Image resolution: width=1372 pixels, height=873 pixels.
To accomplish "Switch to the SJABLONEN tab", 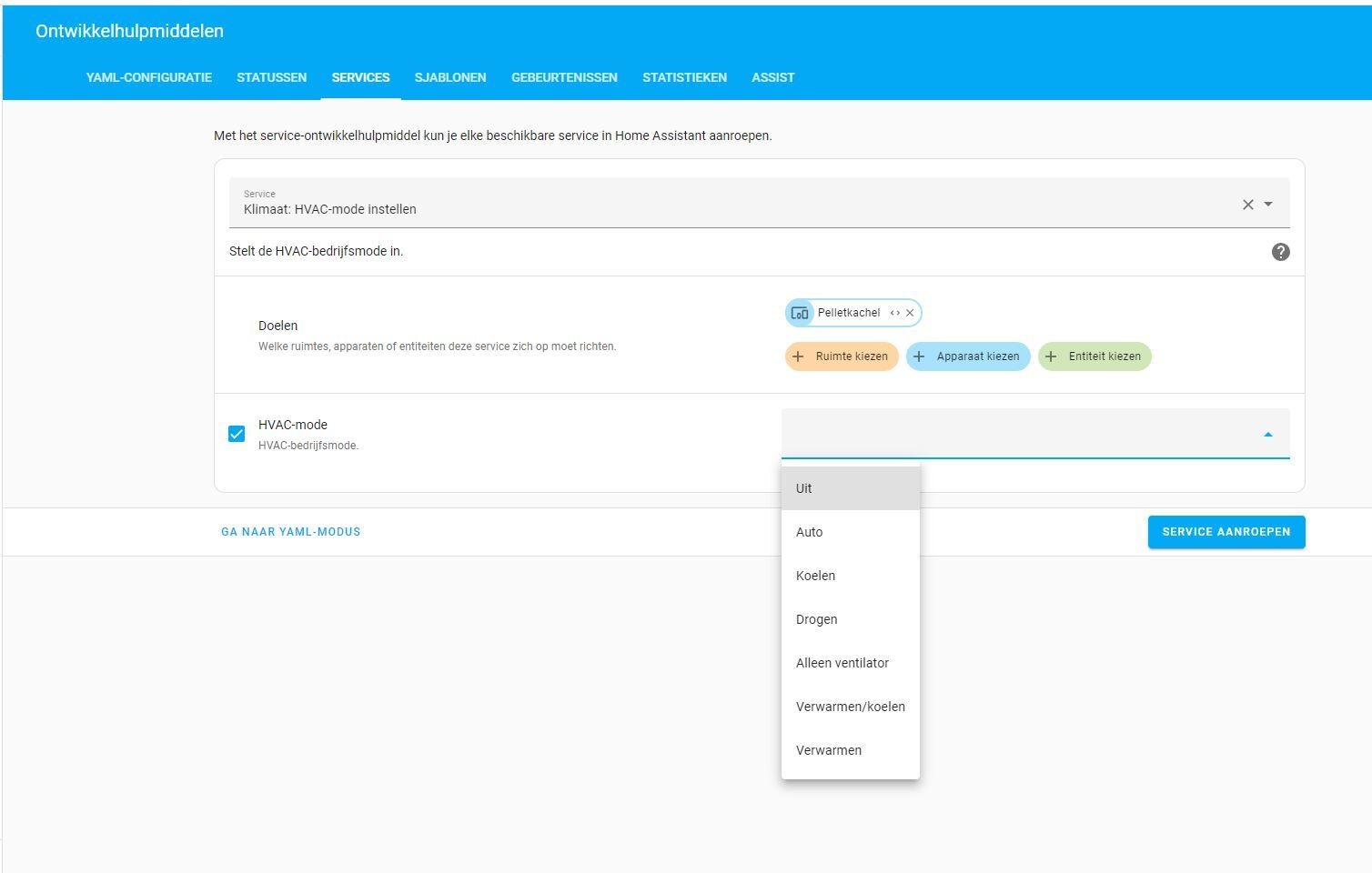I will tap(450, 77).
